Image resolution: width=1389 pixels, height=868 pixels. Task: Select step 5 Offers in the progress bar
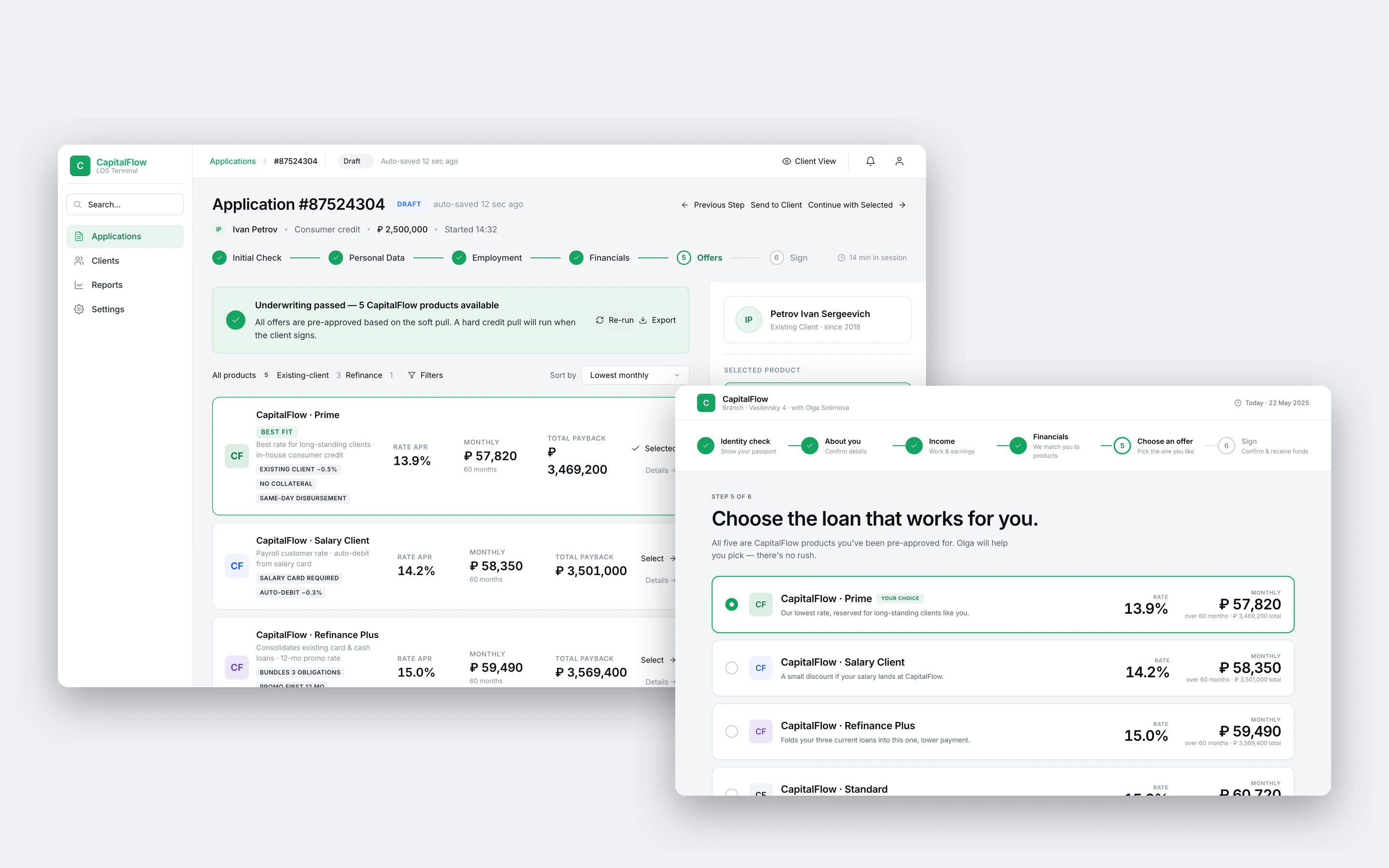(x=700, y=258)
